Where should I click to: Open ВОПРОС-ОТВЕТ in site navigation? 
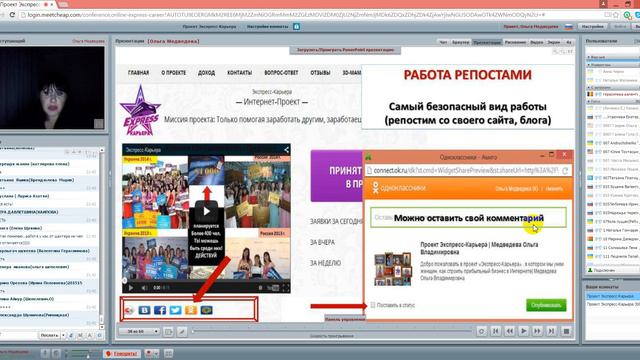tap(281, 73)
